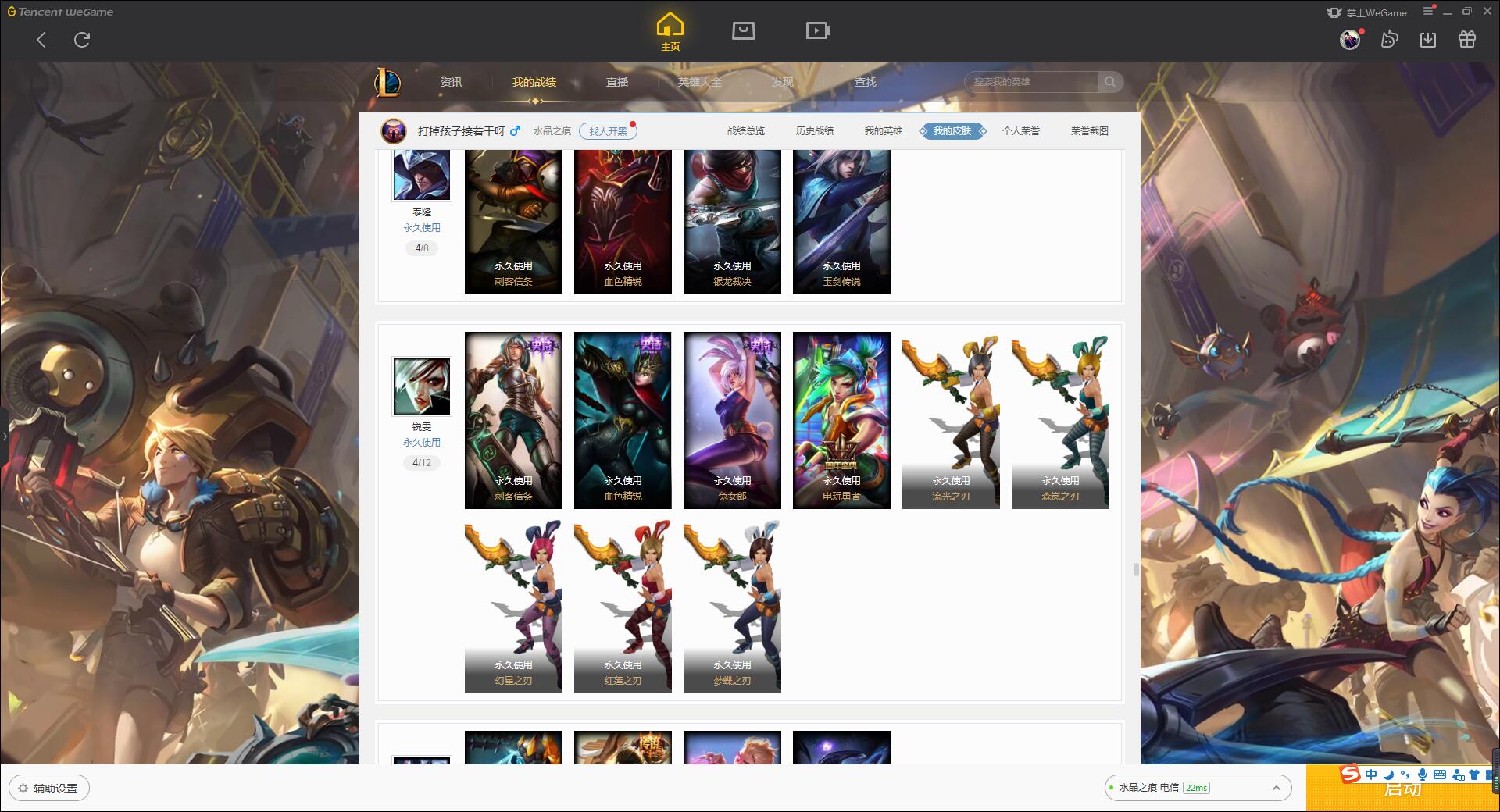Open user avatar in top right
This screenshot has width=1500, height=812.
point(1350,39)
